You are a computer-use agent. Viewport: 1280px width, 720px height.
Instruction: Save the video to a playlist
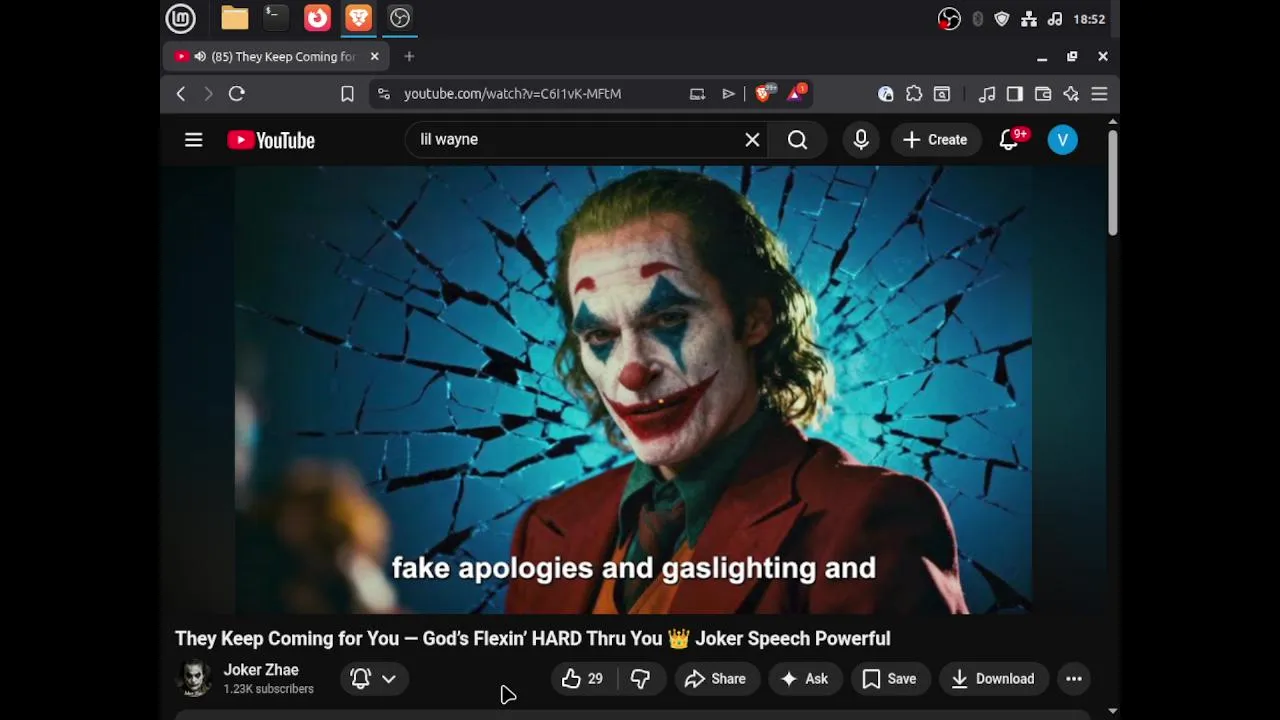(890, 679)
